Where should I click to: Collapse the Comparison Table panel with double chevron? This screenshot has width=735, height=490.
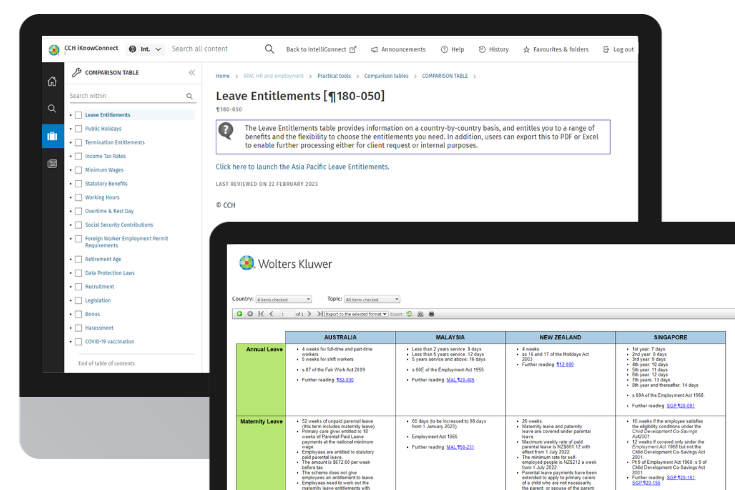(192, 73)
